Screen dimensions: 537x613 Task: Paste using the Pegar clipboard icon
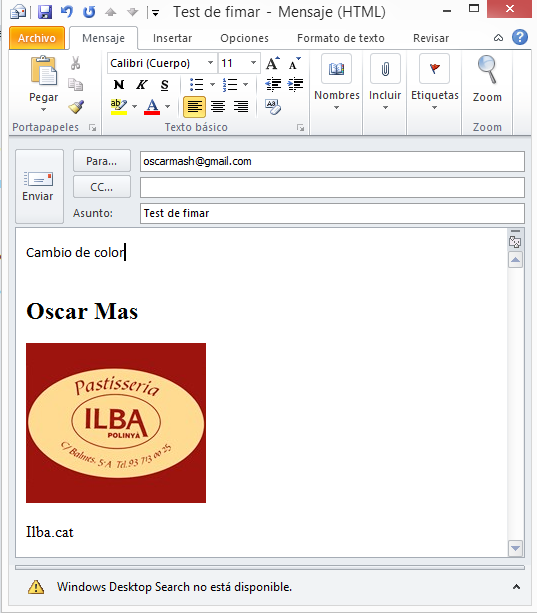[44, 70]
